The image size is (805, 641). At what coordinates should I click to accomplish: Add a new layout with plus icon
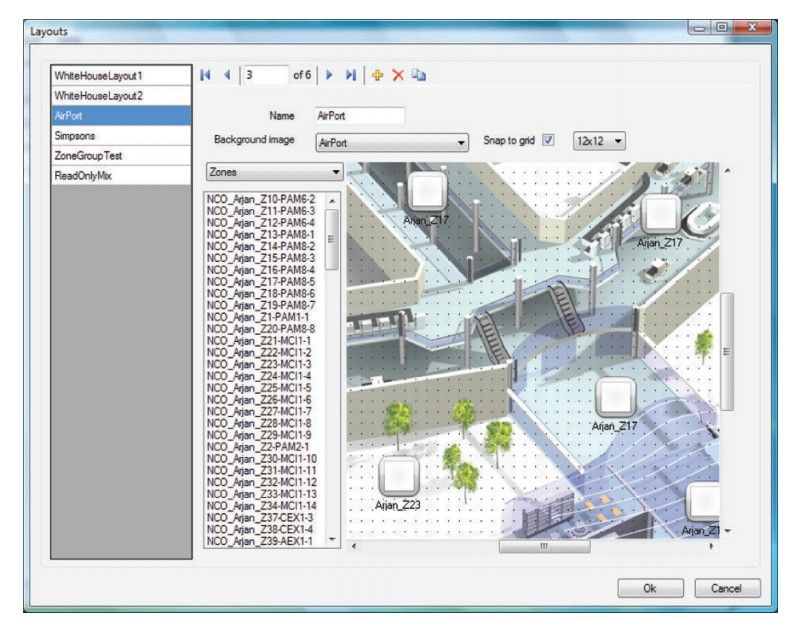tap(378, 75)
